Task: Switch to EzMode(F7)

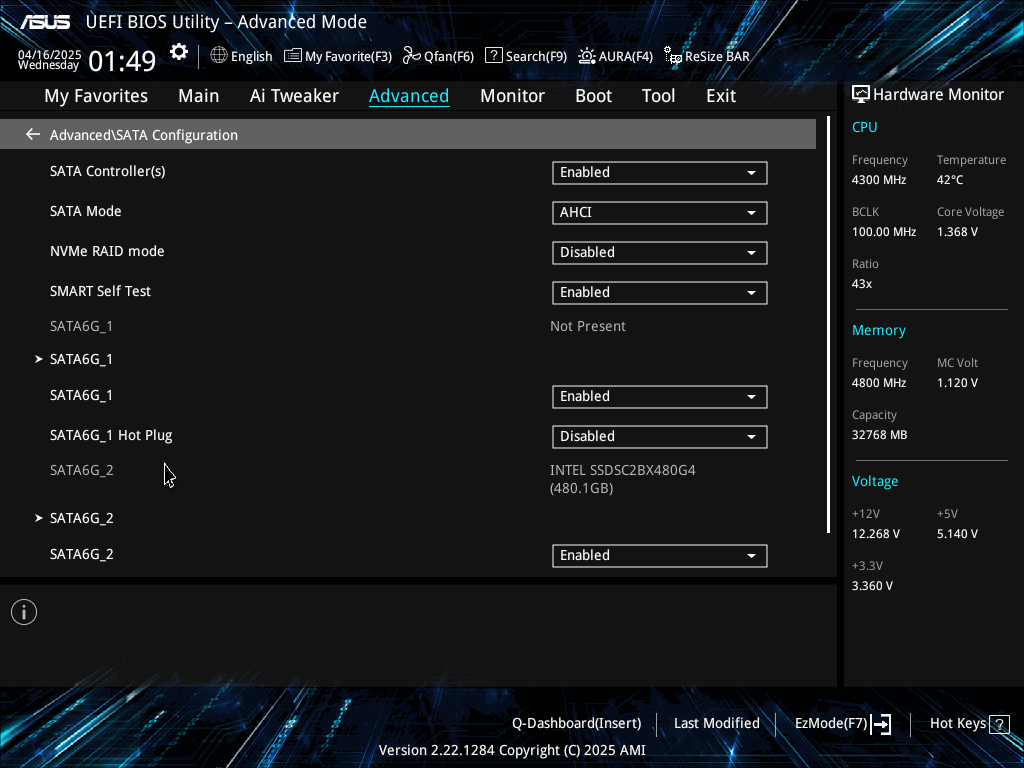Action: click(842, 724)
